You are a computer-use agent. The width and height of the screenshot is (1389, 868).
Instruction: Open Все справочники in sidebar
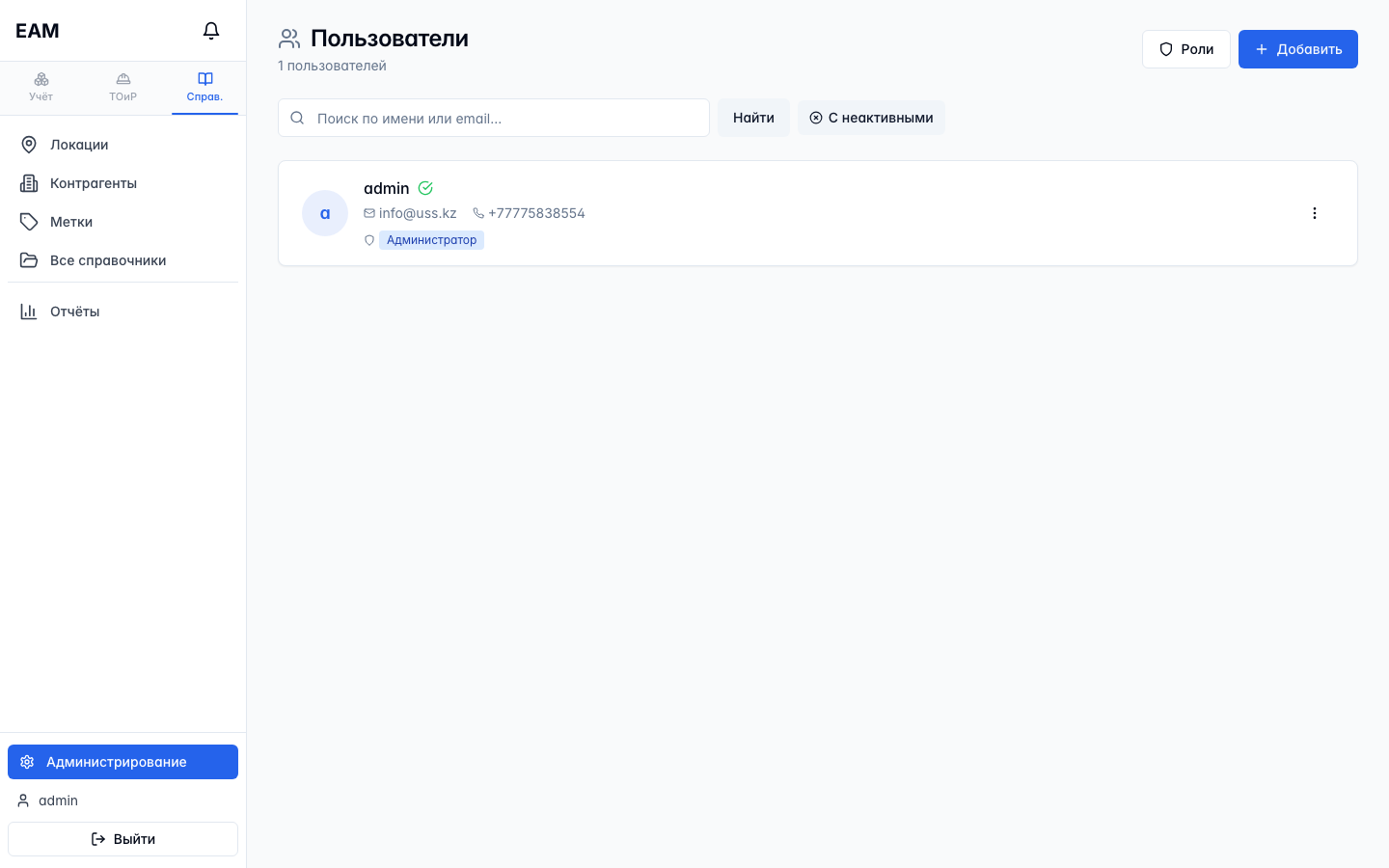[123, 260]
